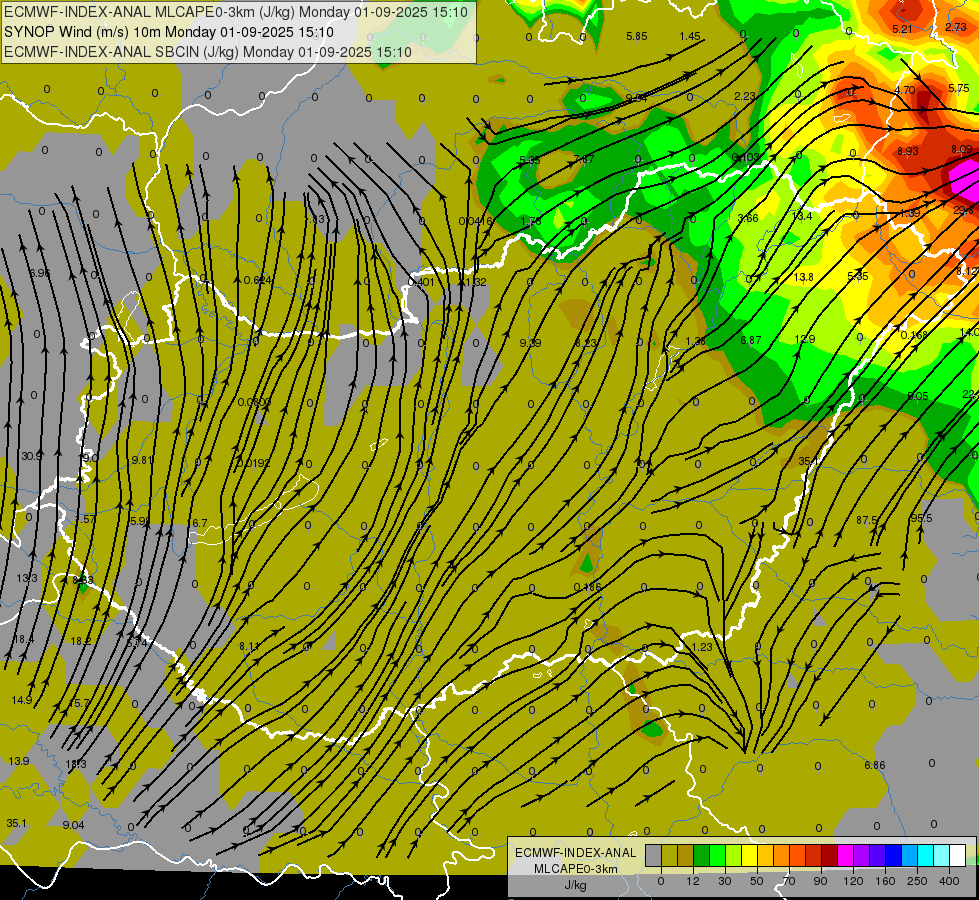Click the map value '87.5'
979x900 pixels.
(x=867, y=520)
